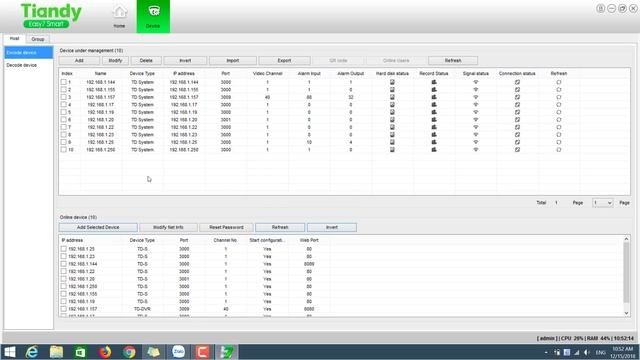
Task: Click Modify Net Info button
Action: (168, 227)
